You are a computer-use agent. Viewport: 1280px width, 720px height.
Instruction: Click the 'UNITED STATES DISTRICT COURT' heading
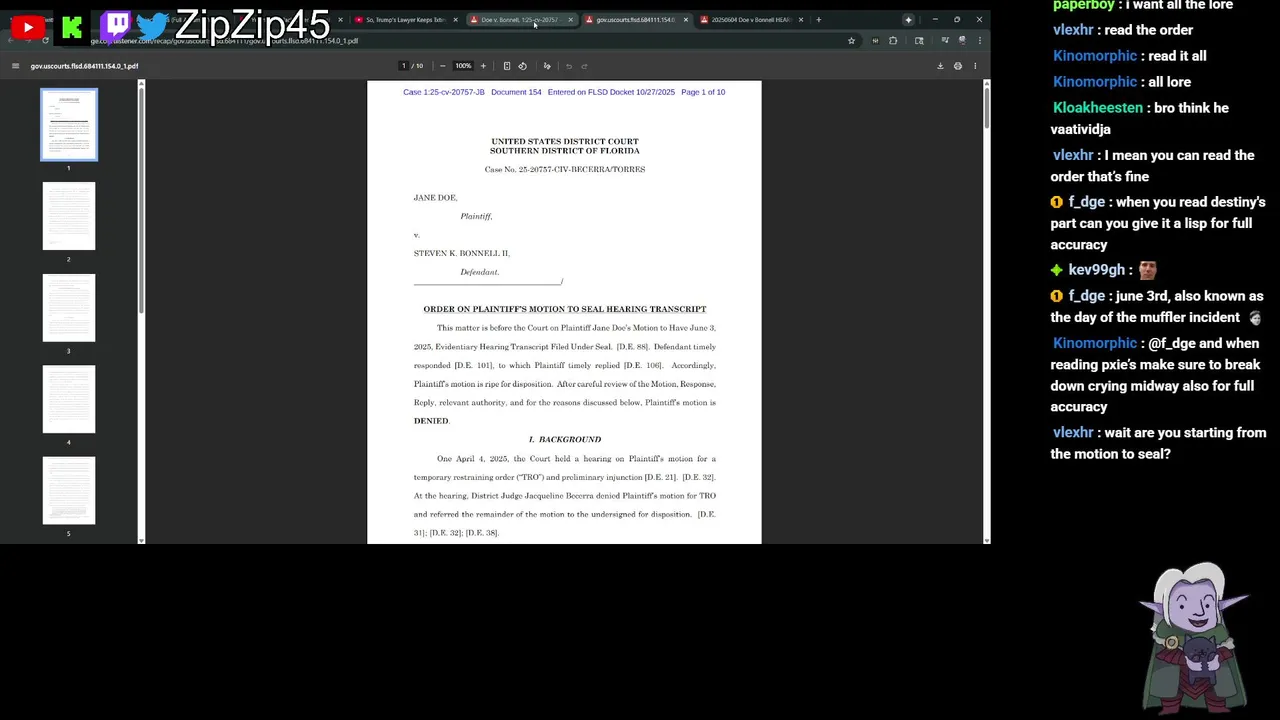click(x=564, y=142)
